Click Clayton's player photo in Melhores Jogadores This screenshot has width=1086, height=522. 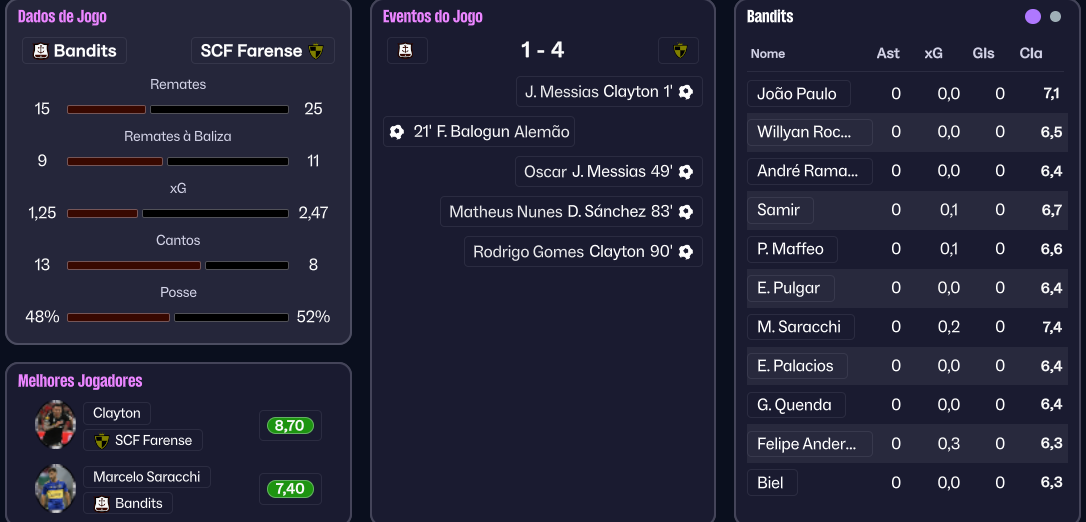coord(55,425)
